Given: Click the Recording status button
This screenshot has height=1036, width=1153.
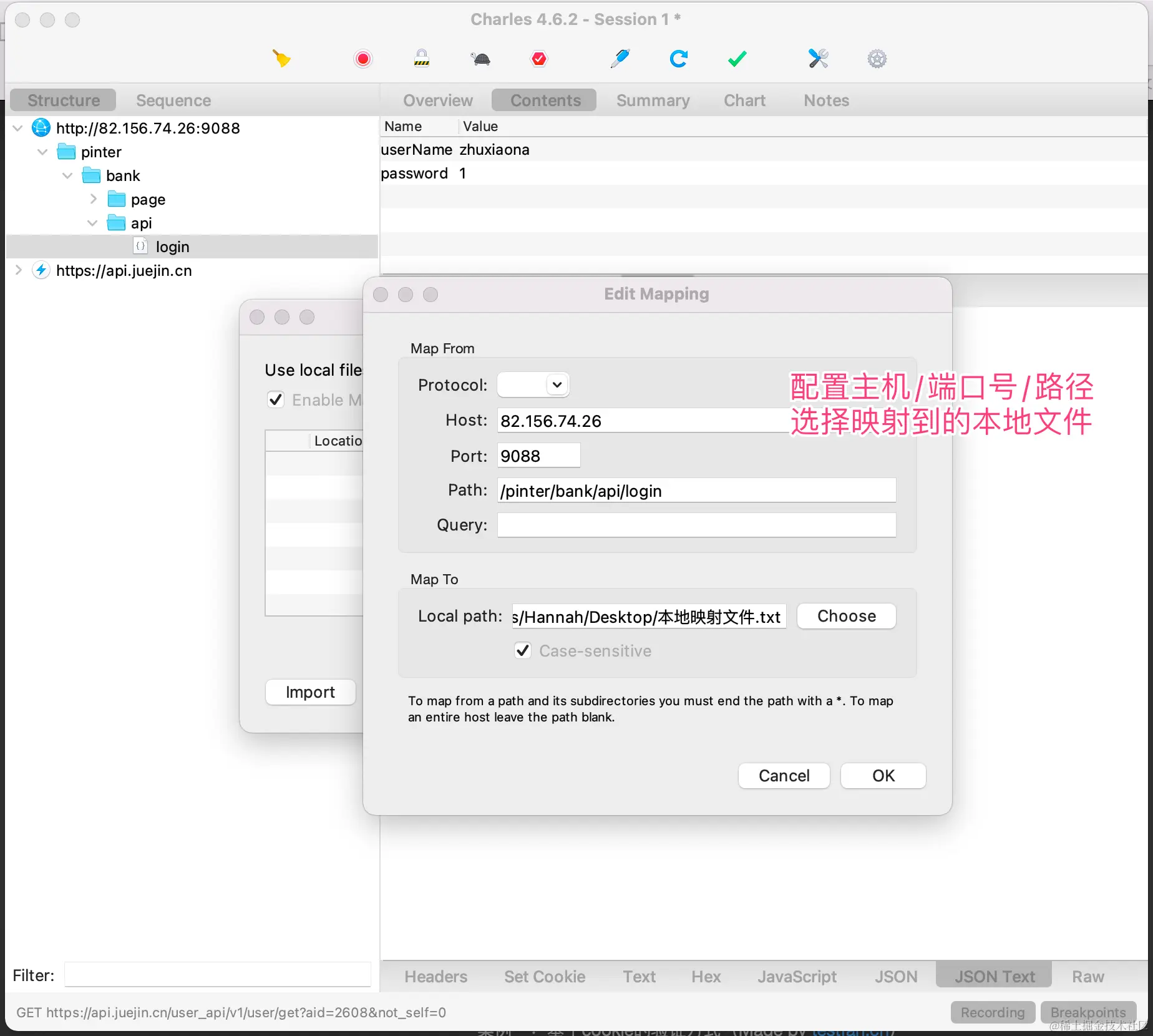Looking at the screenshot, I should pyautogui.click(x=993, y=1012).
